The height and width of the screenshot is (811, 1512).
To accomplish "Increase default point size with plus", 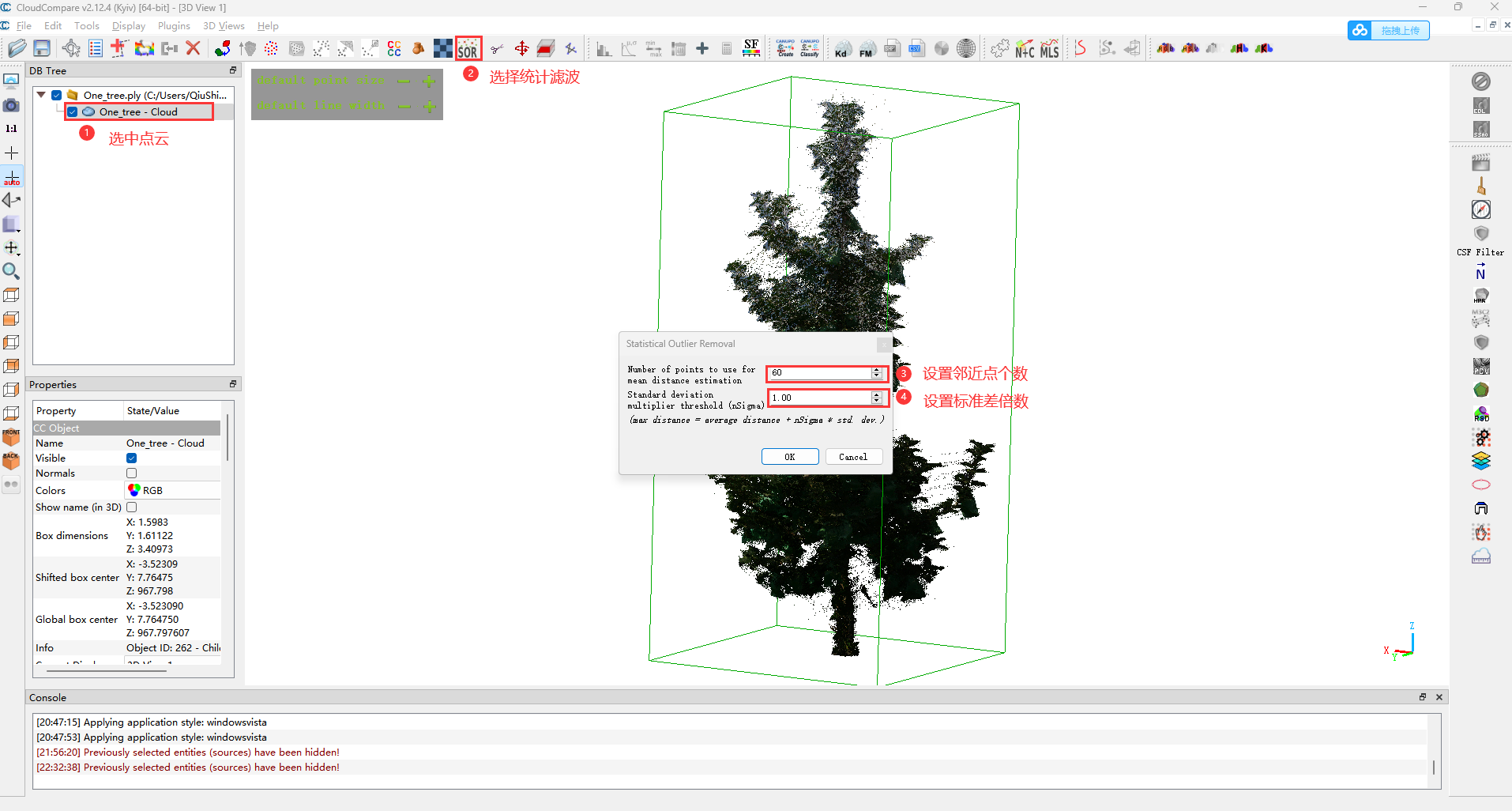I will click(429, 81).
